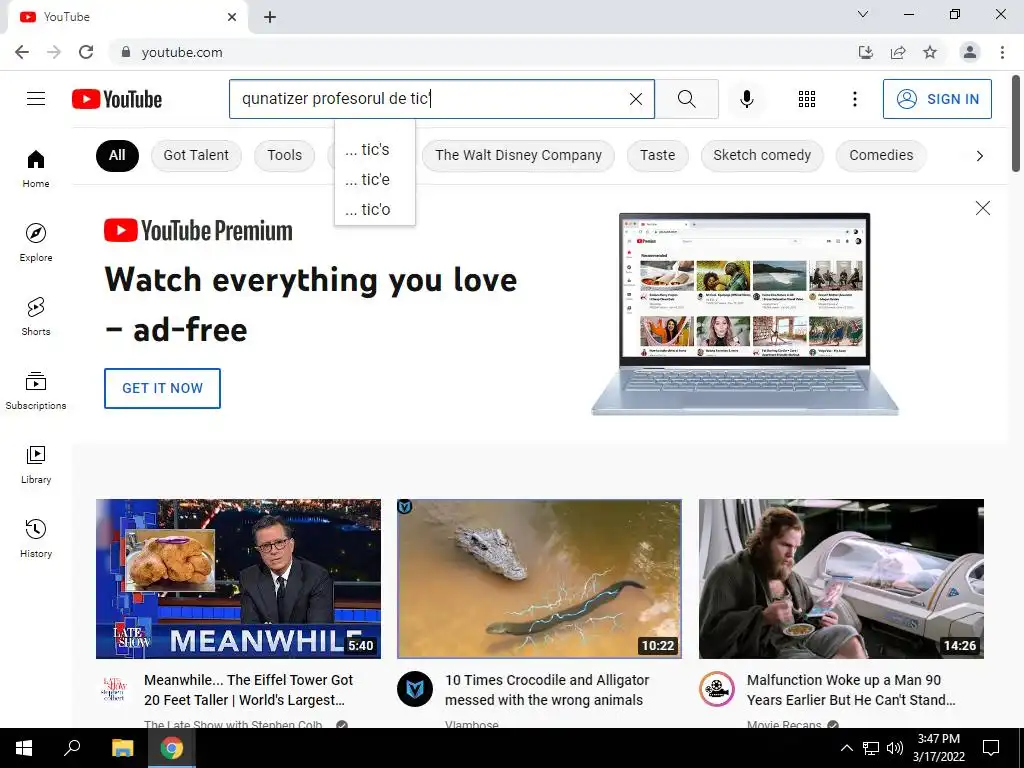Select the Taste filter chip
The width and height of the screenshot is (1024, 768).
pyautogui.click(x=657, y=155)
